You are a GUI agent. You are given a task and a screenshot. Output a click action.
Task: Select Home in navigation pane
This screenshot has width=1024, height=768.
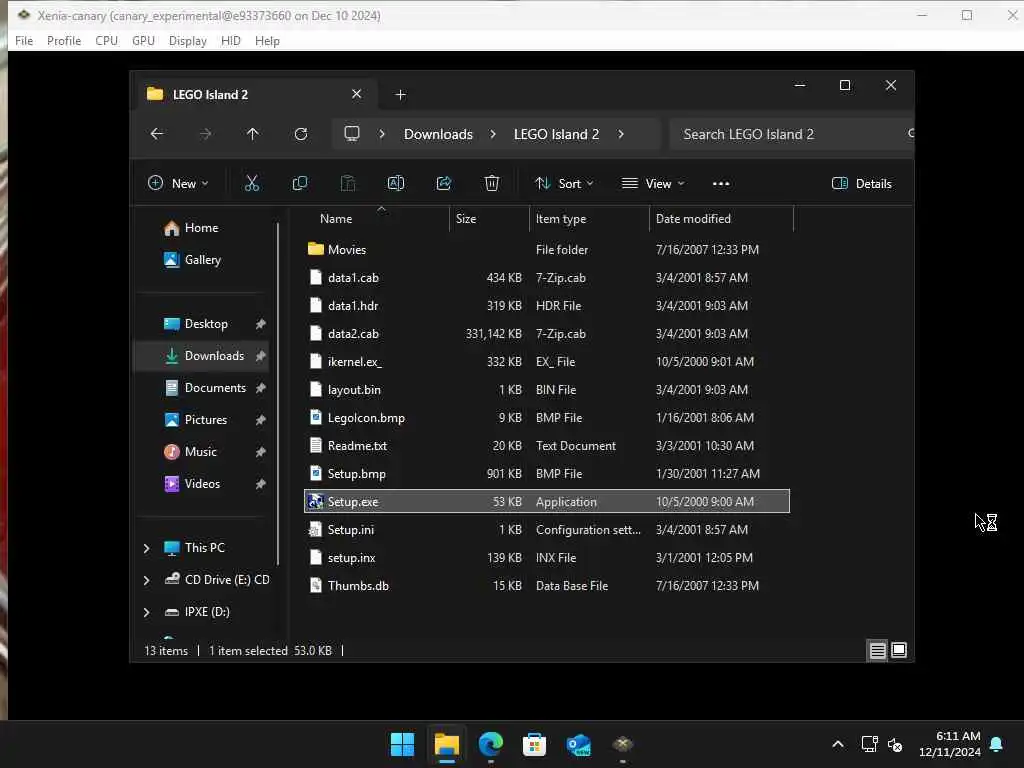click(201, 228)
